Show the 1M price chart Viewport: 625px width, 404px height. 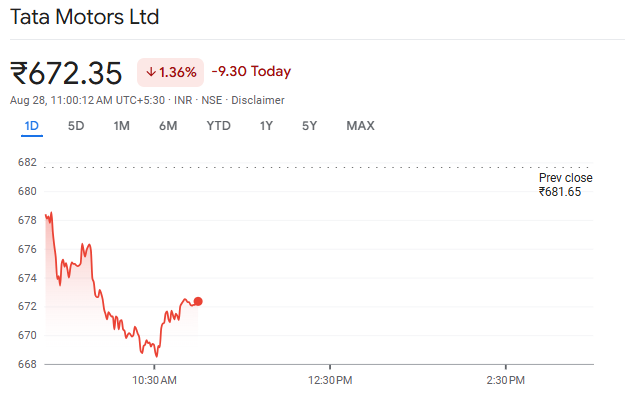122,126
